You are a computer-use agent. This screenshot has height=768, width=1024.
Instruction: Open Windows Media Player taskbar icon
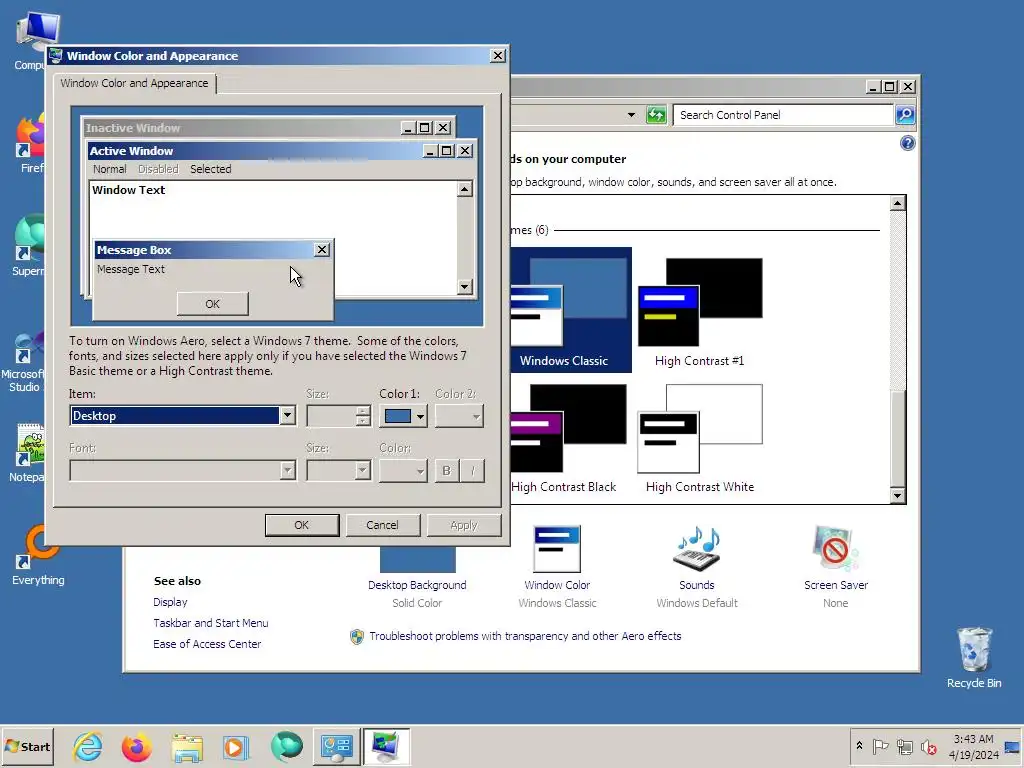click(x=235, y=746)
